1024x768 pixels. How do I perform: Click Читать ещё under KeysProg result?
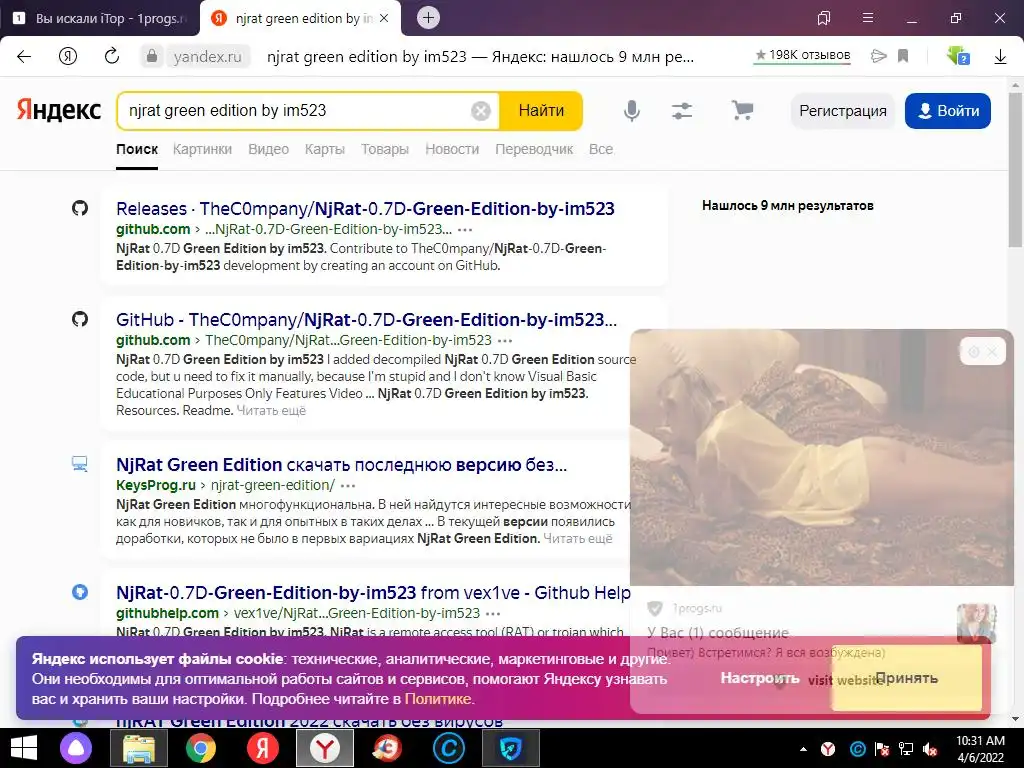578,538
